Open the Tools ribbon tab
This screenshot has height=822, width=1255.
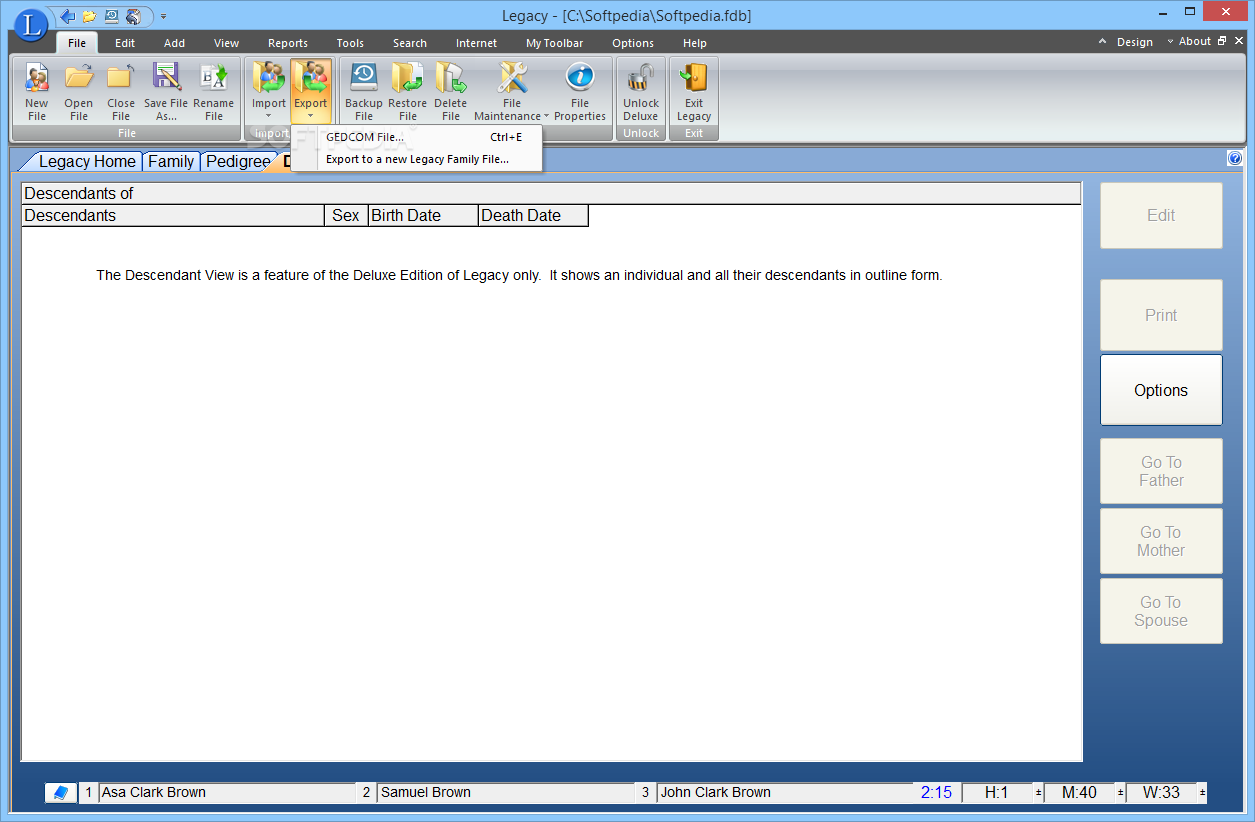[x=350, y=43]
